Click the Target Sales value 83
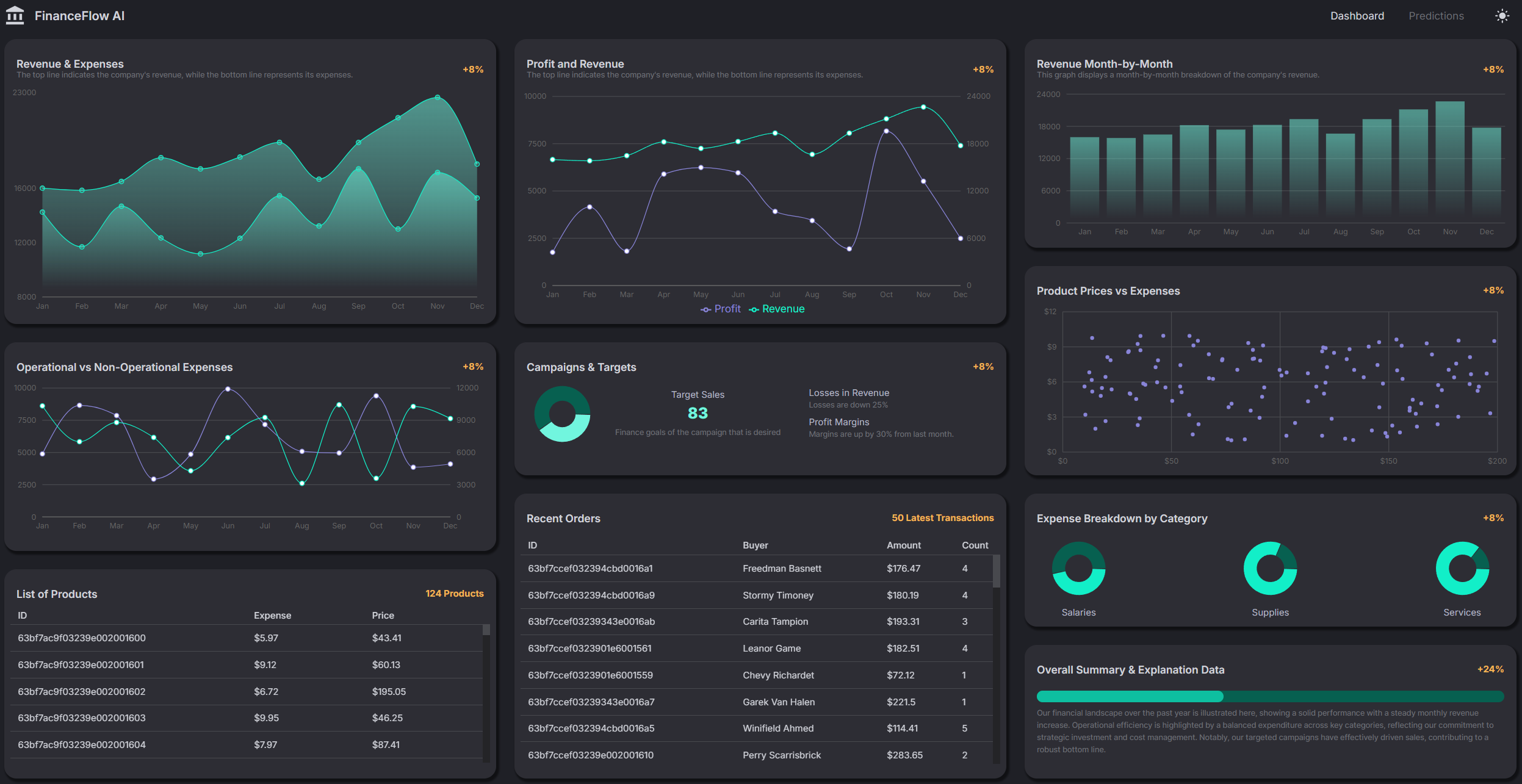 click(x=698, y=413)
